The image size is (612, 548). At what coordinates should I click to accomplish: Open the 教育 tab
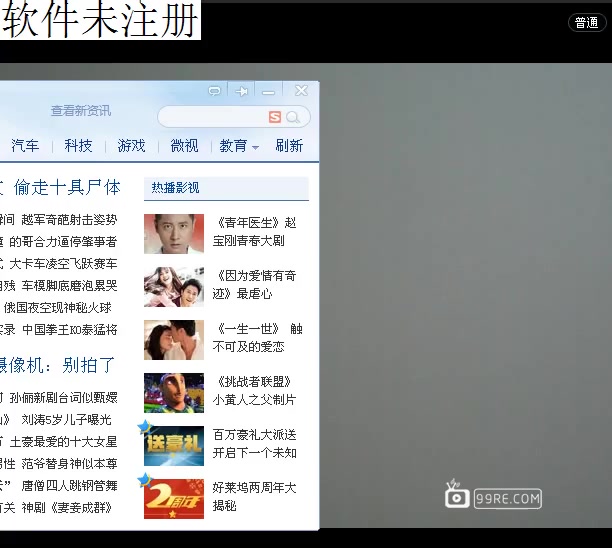pos(233,146)
